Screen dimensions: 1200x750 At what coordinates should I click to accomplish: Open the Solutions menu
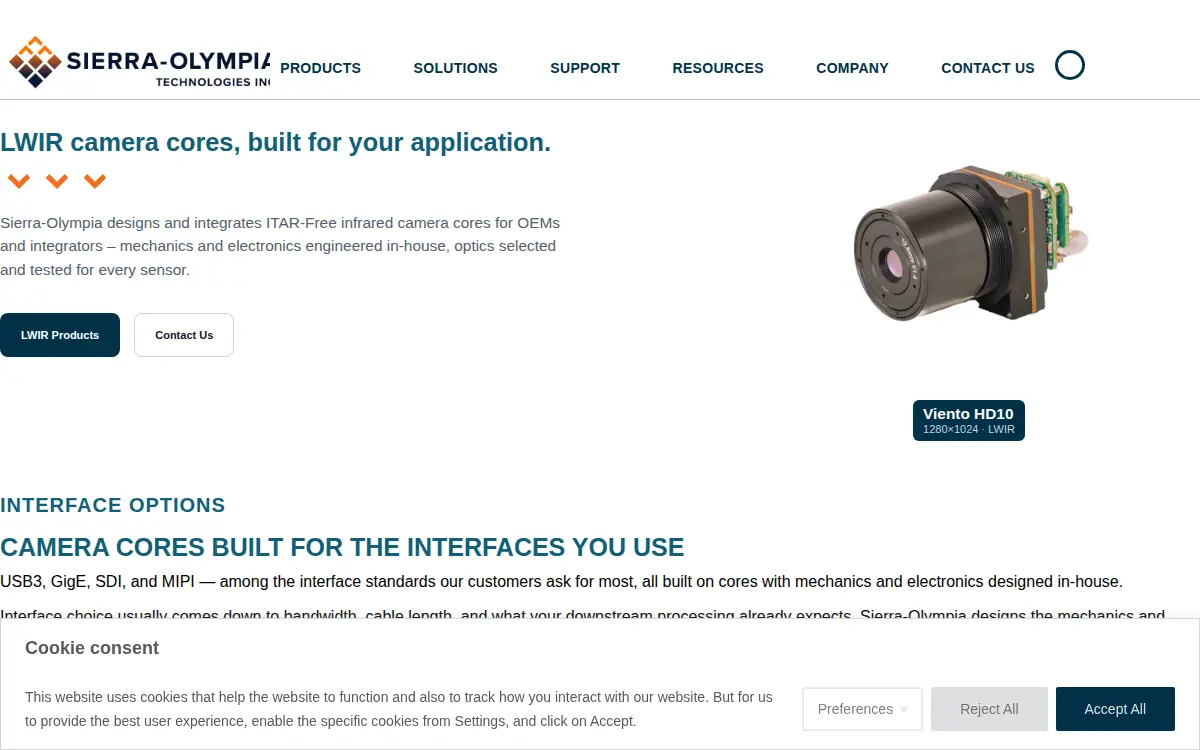coord(455,68)
